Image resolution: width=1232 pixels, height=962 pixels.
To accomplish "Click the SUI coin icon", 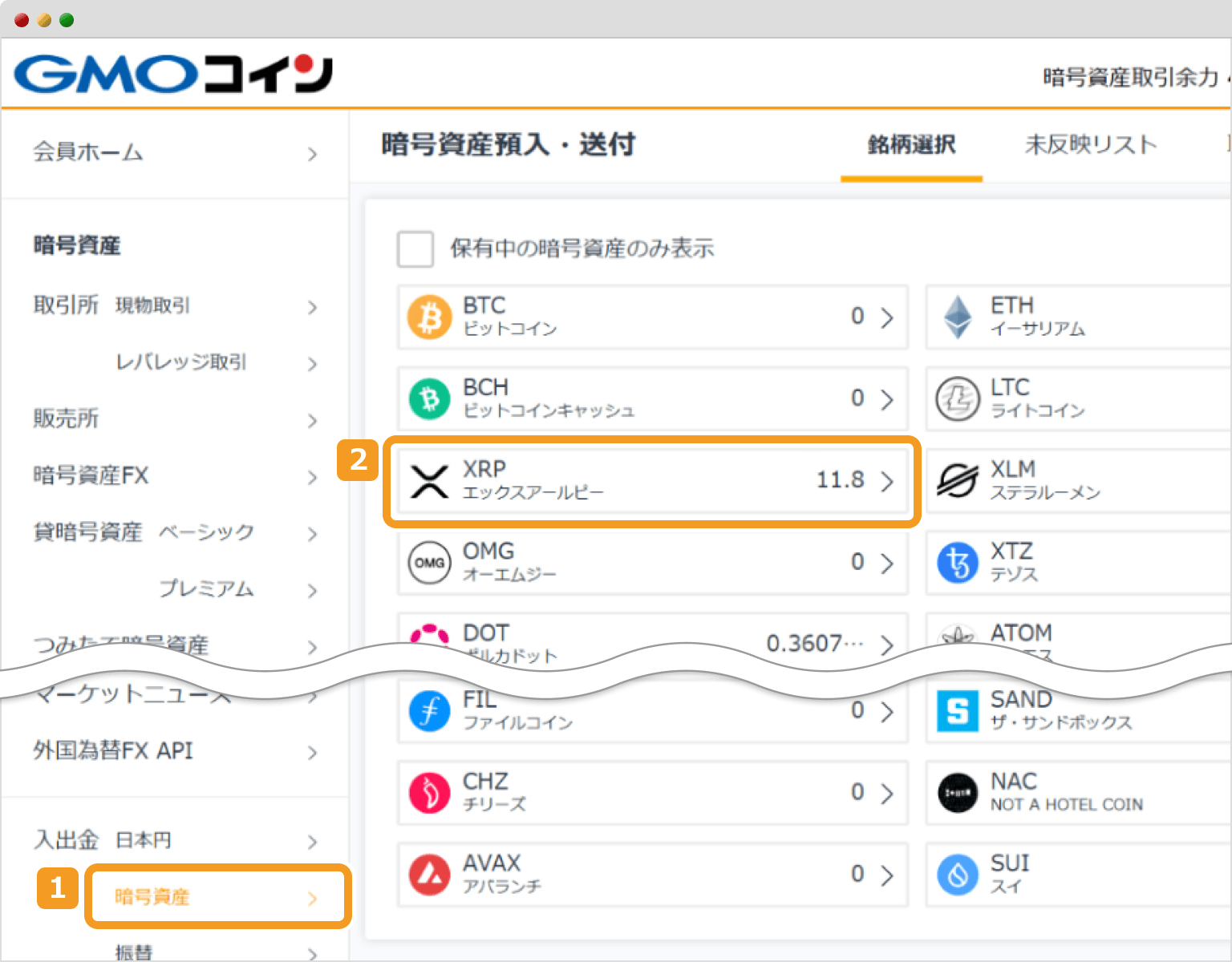I will click(958, 874).
